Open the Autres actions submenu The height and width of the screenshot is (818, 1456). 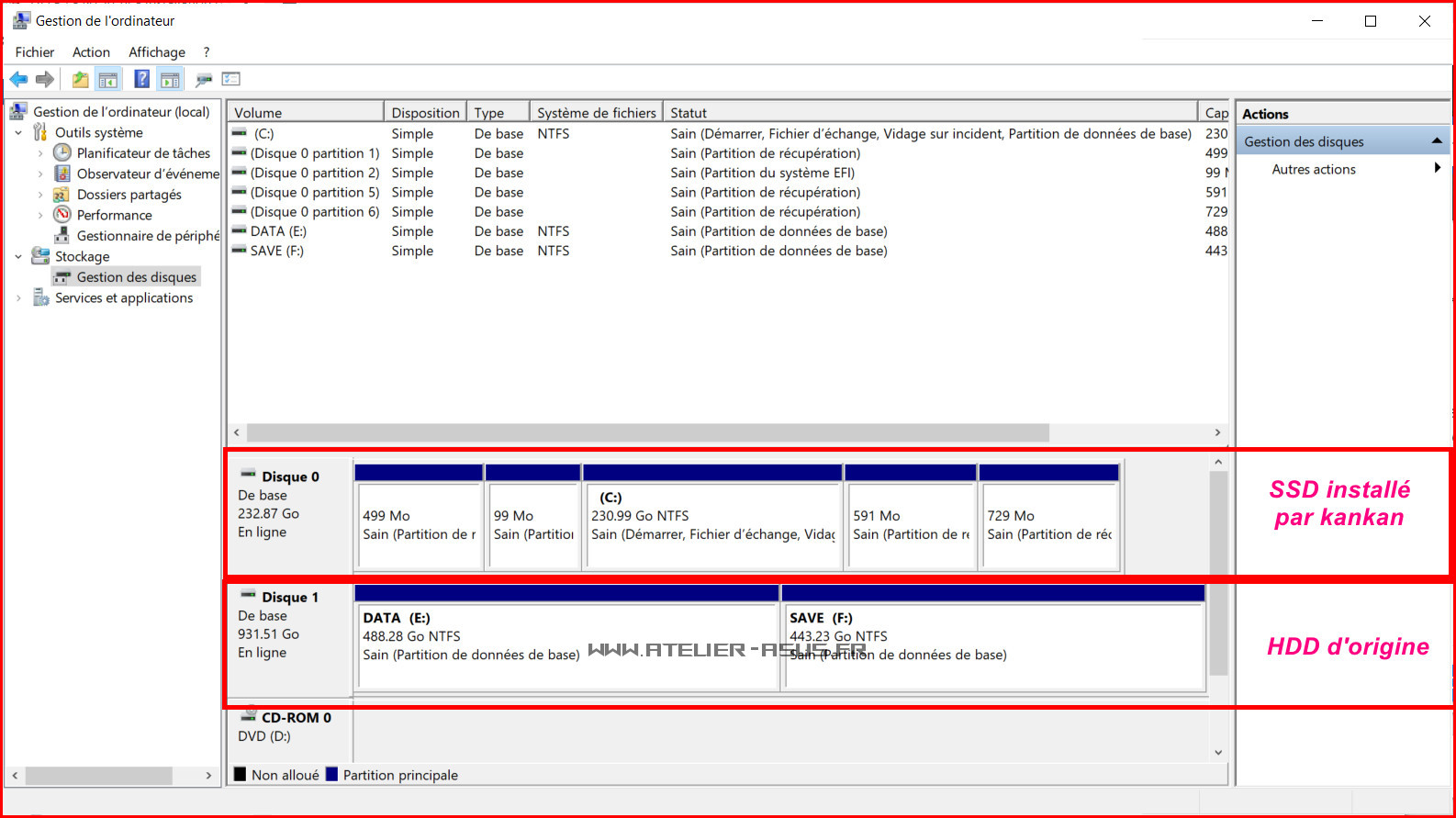point(1314,170)
